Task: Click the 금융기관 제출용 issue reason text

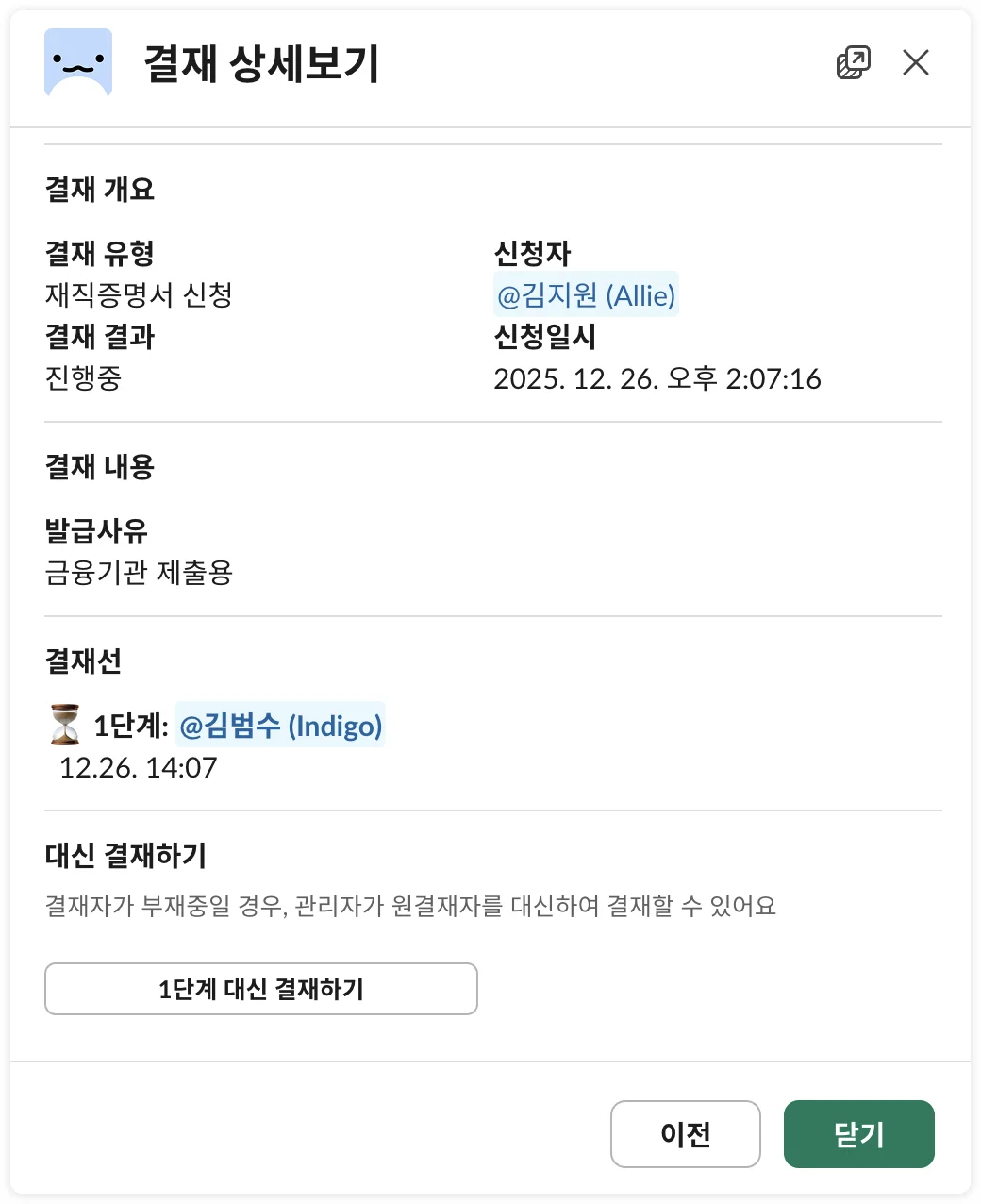Action: tap(139, 573)
